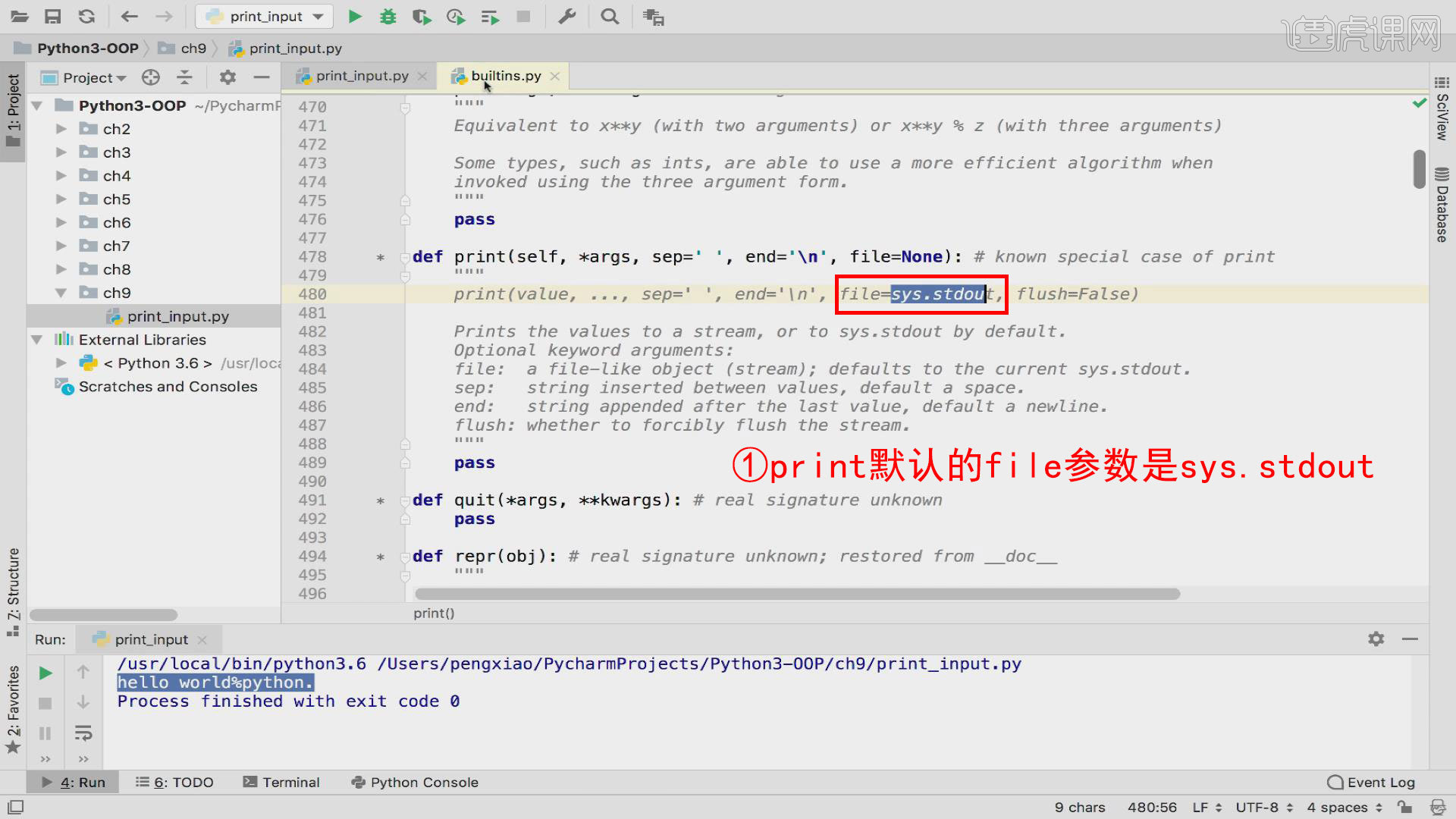Navigate back with the left arrow
This screenshot has height=819, width=1456.
pos(130,16)
